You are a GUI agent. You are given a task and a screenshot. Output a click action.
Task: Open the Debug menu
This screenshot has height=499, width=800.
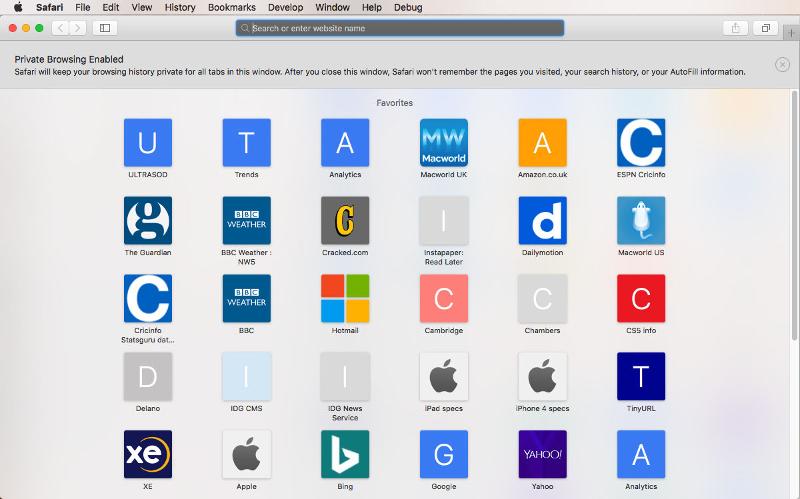tap(408, 7)
